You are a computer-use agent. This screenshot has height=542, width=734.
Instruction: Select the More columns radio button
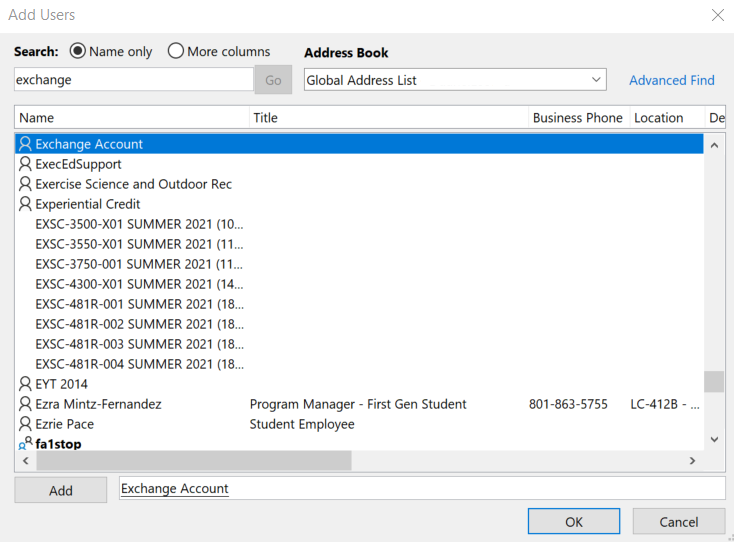pyautogui.click(x=176, y=51)
